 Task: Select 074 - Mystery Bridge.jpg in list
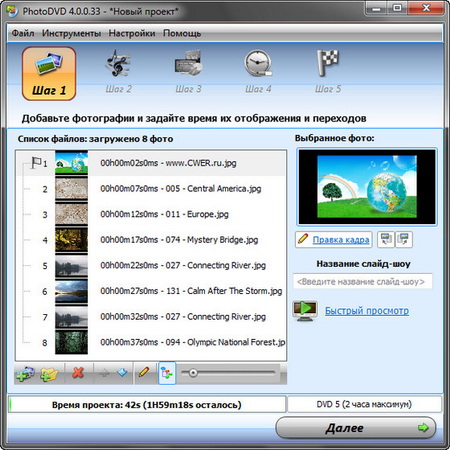click(151, 240)
